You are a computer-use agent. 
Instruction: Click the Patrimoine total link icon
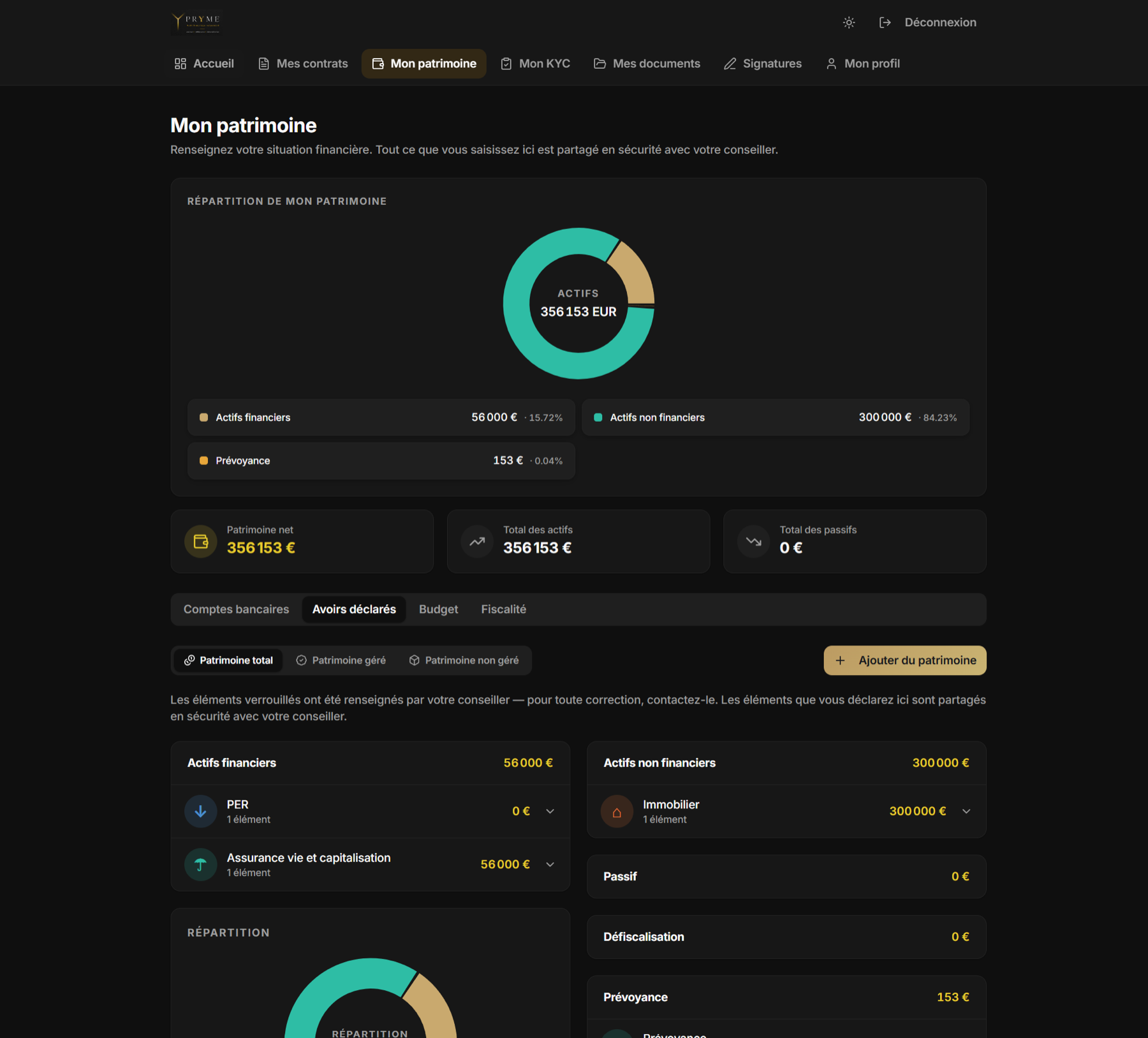point(189,660)
